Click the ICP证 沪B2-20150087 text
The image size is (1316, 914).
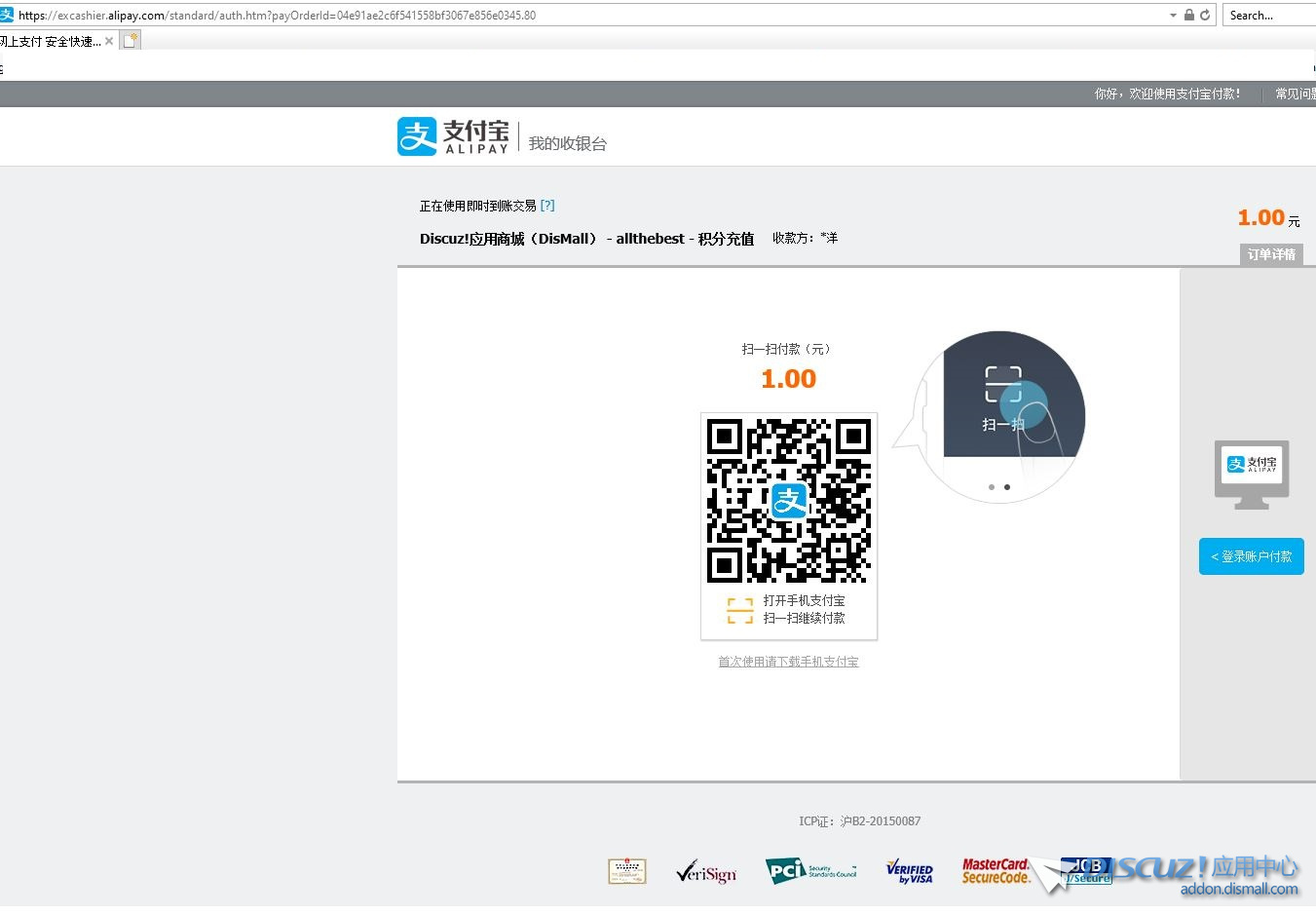859,821
